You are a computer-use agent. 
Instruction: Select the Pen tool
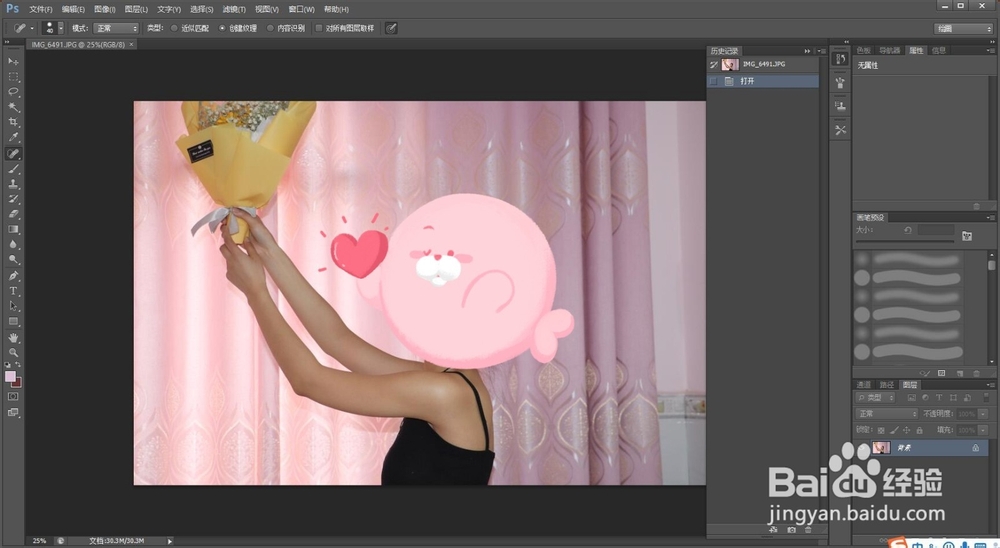point(13,276)
